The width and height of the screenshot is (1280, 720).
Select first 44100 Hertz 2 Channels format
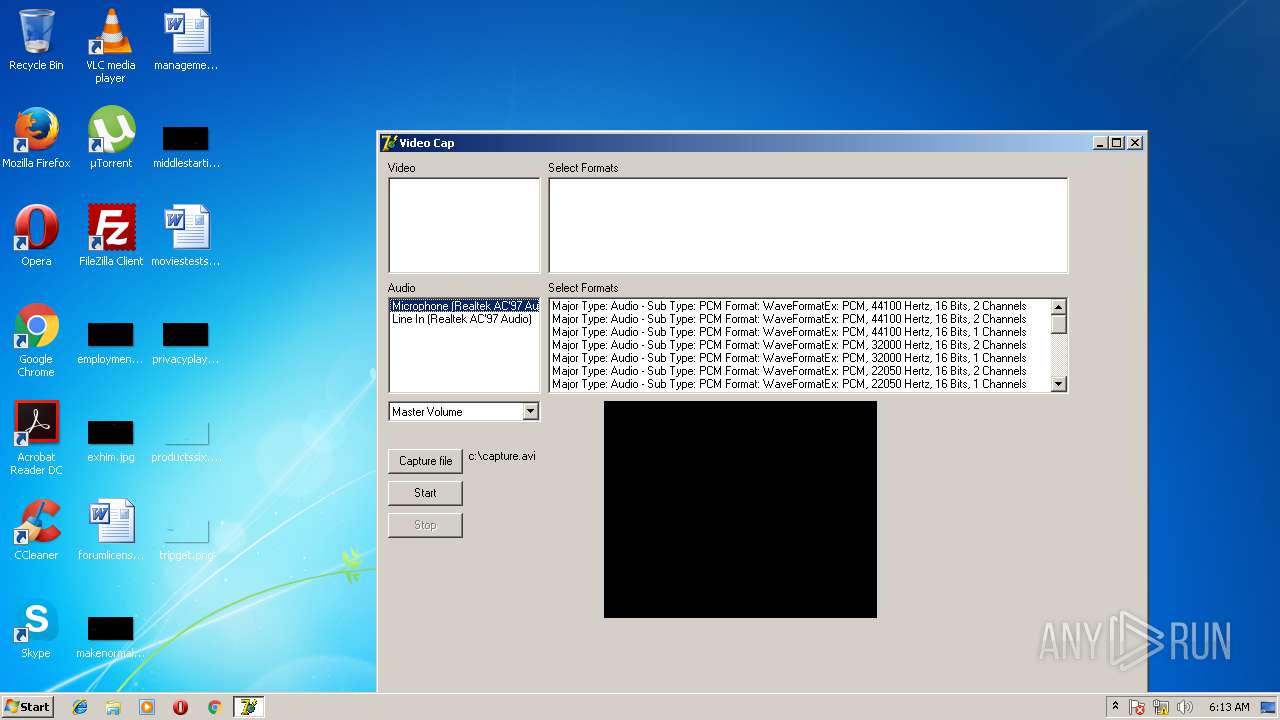point(800,306)
